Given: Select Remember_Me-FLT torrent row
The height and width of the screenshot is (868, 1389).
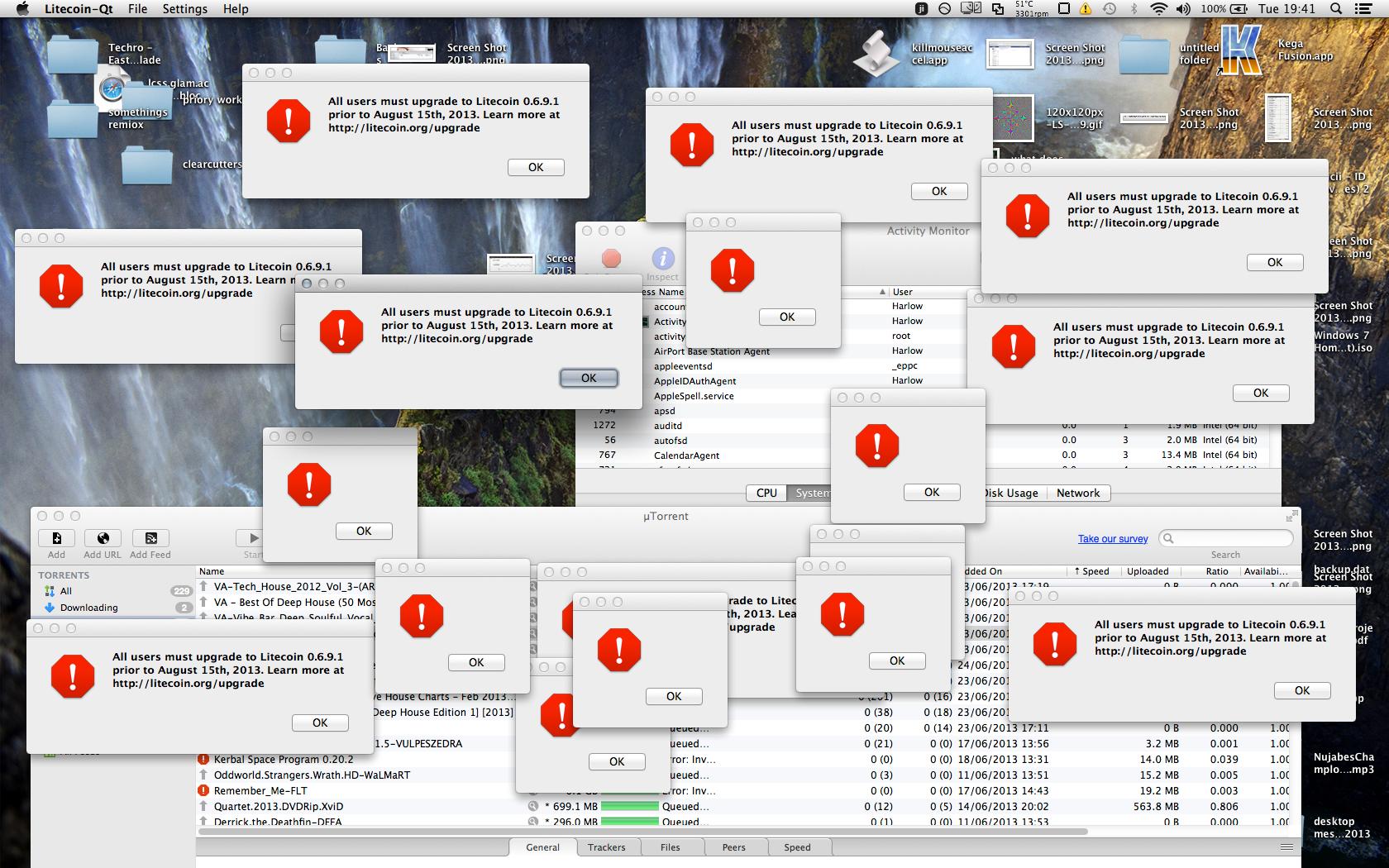Looking at the screenshot, I should [x=260, y=790].
